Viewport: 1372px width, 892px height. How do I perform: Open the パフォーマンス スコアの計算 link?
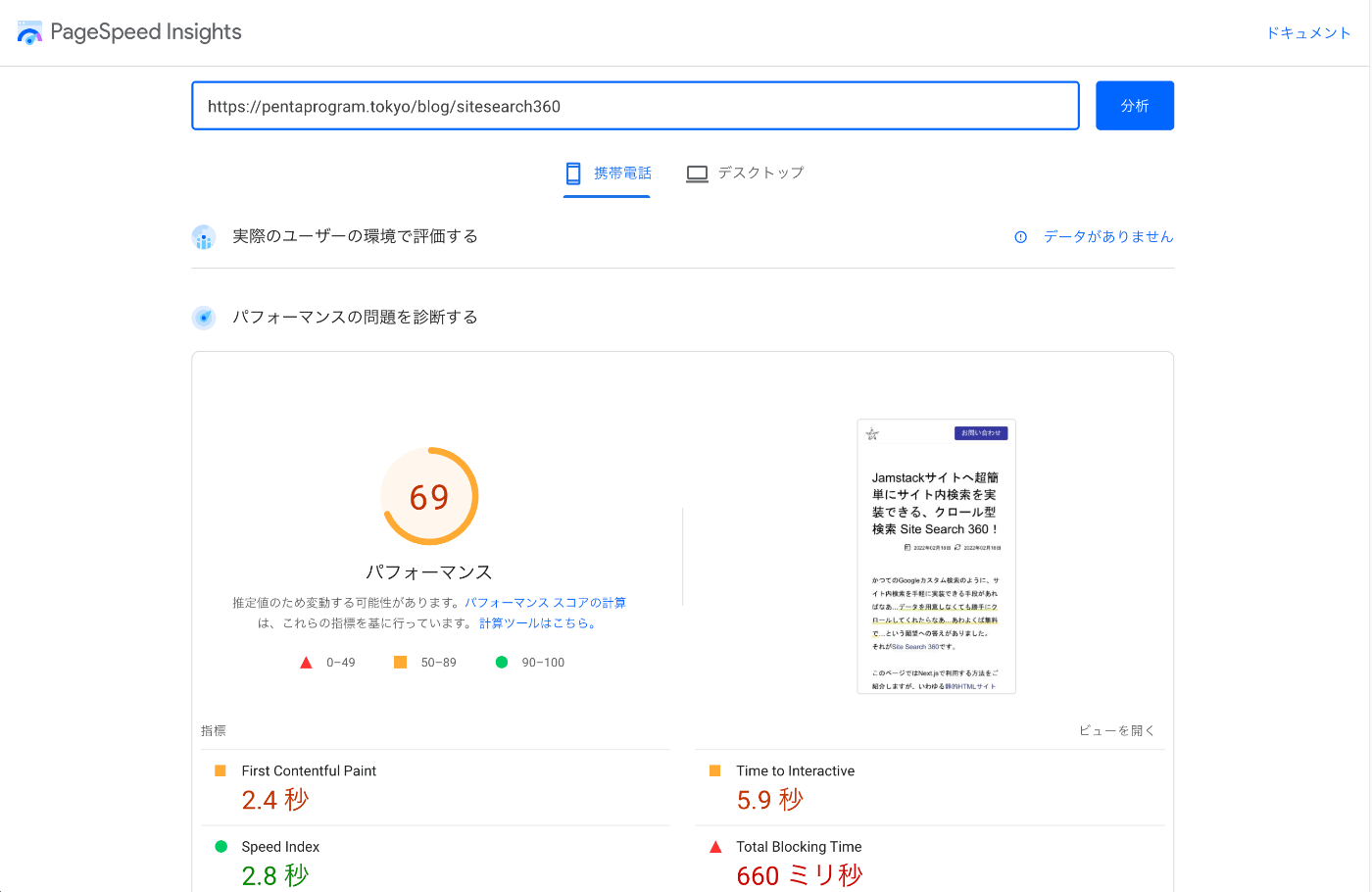(x=546, y=603)
